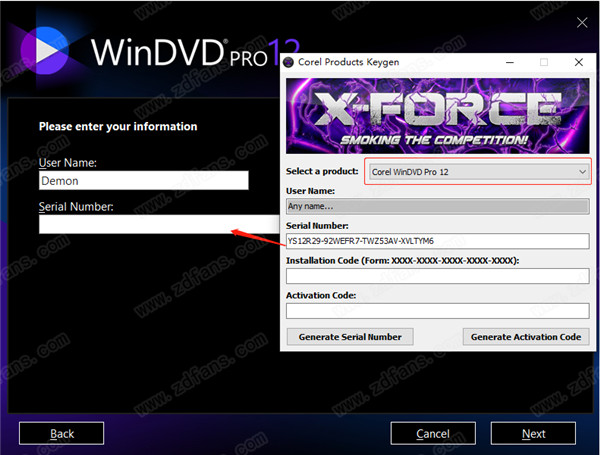
Task: Click Generate Activation Code button
Action: click(x=526, y=337)
